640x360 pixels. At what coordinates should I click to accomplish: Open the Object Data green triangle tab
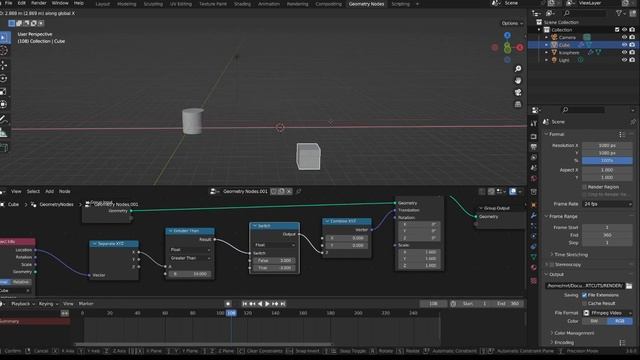[x=533, y=257]
